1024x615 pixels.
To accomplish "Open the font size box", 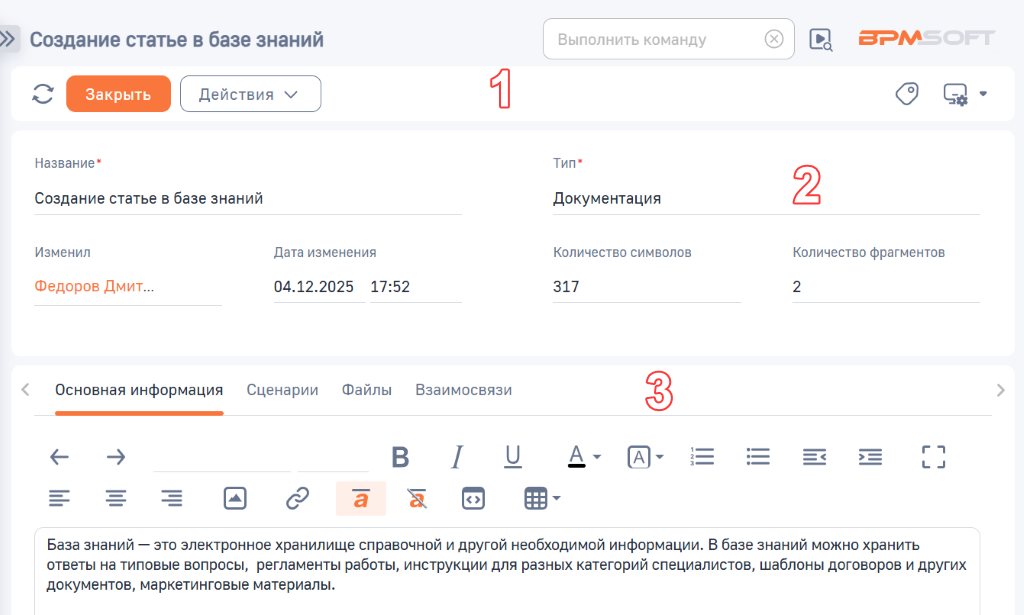I will (x=333, y=457).
